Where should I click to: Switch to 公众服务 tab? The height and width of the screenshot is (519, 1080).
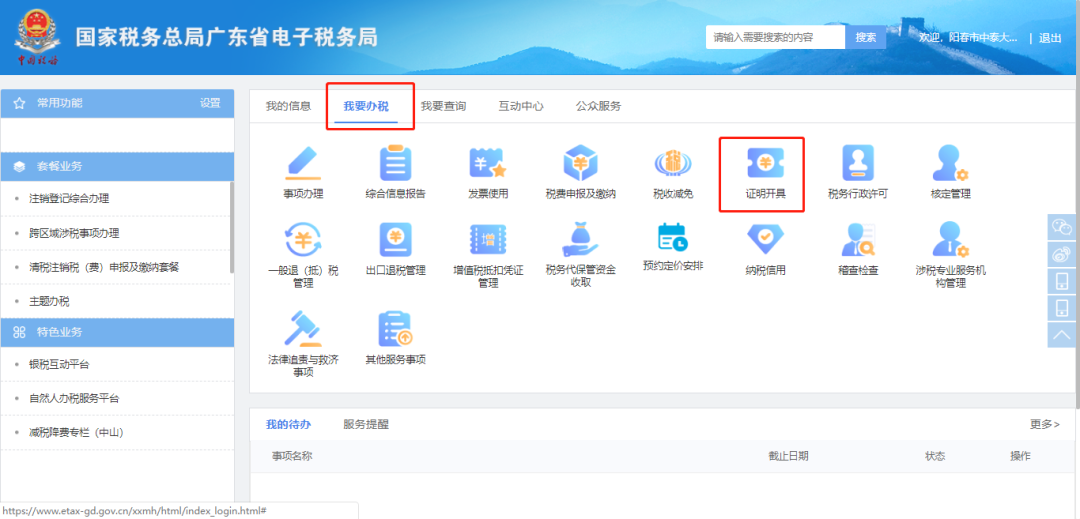[599, 106]
